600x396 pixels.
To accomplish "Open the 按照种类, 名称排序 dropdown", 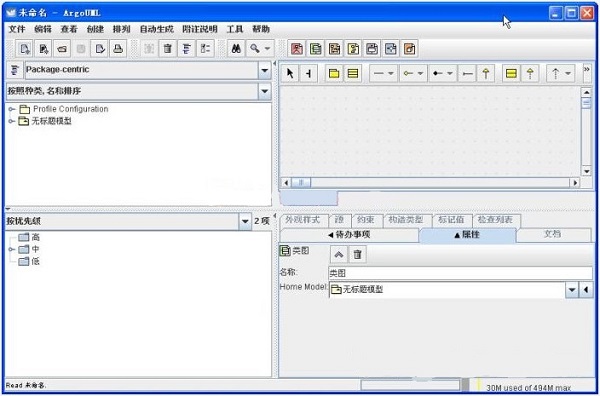I will pos(264,91).
